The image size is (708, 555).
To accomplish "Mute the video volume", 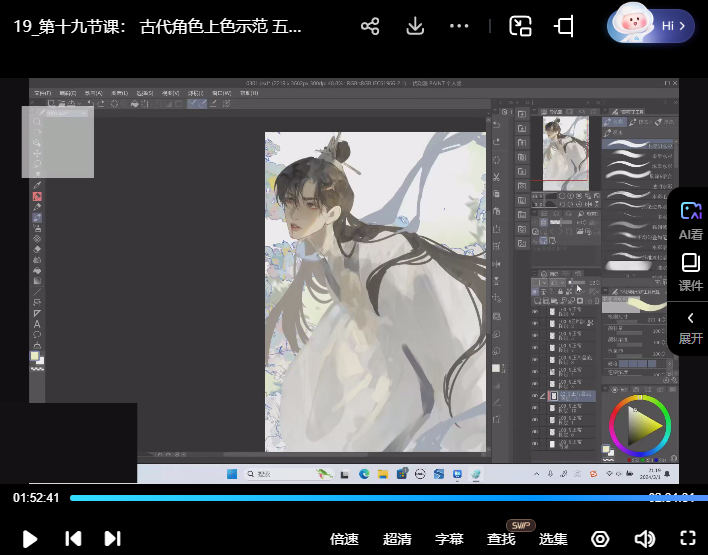I will 644,539.
